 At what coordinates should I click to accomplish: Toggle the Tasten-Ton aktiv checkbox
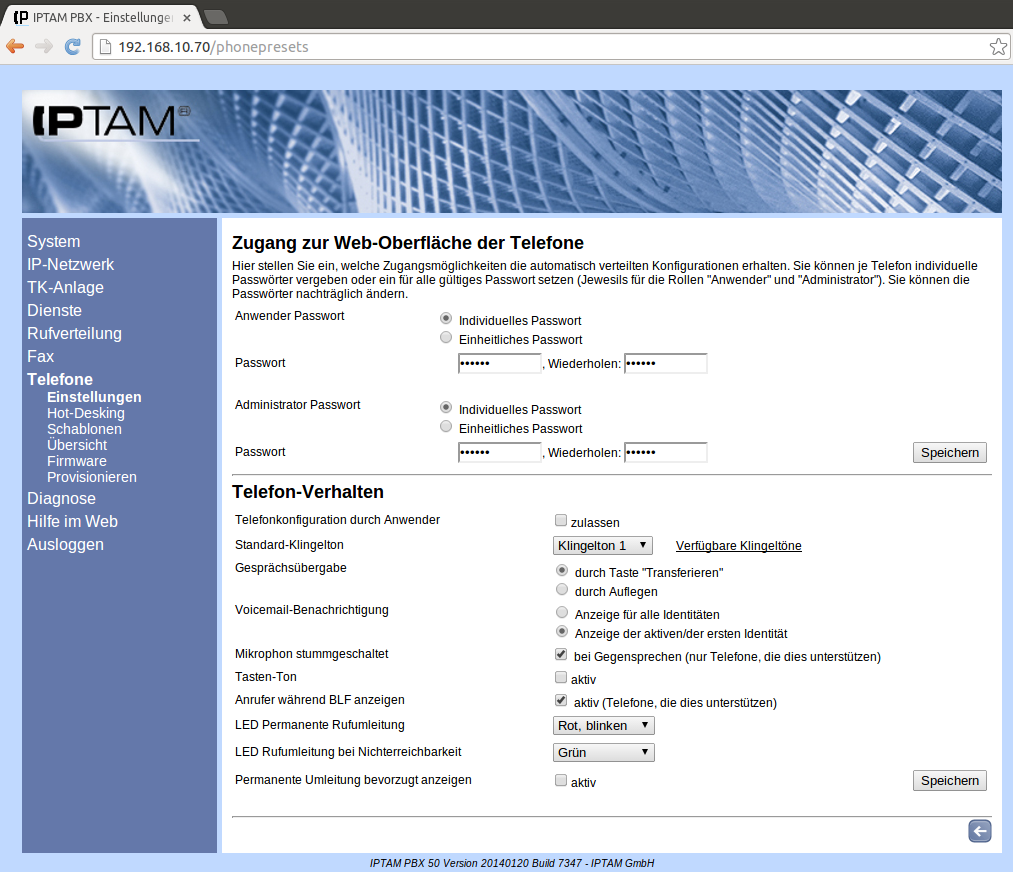[561, 677]
